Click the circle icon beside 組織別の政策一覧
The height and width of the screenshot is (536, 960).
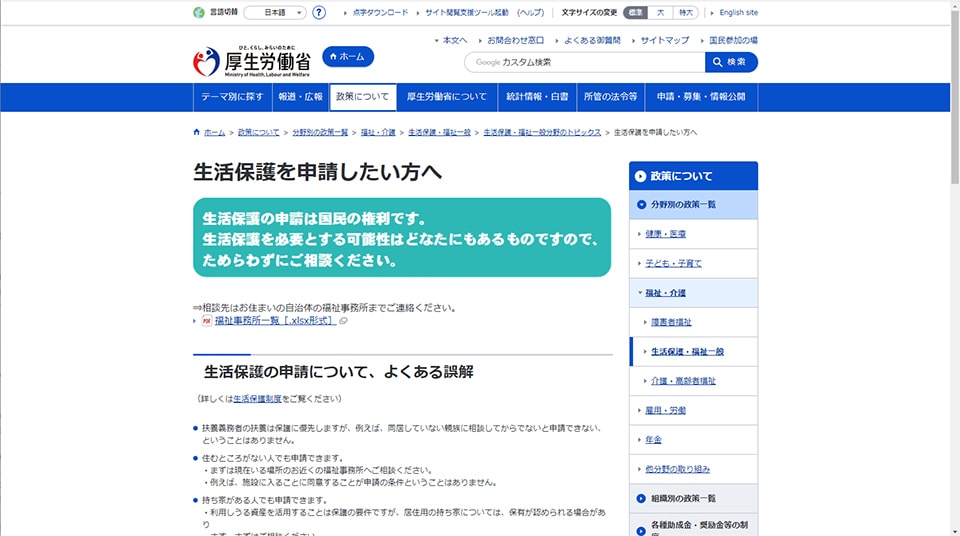pos(641,498)
